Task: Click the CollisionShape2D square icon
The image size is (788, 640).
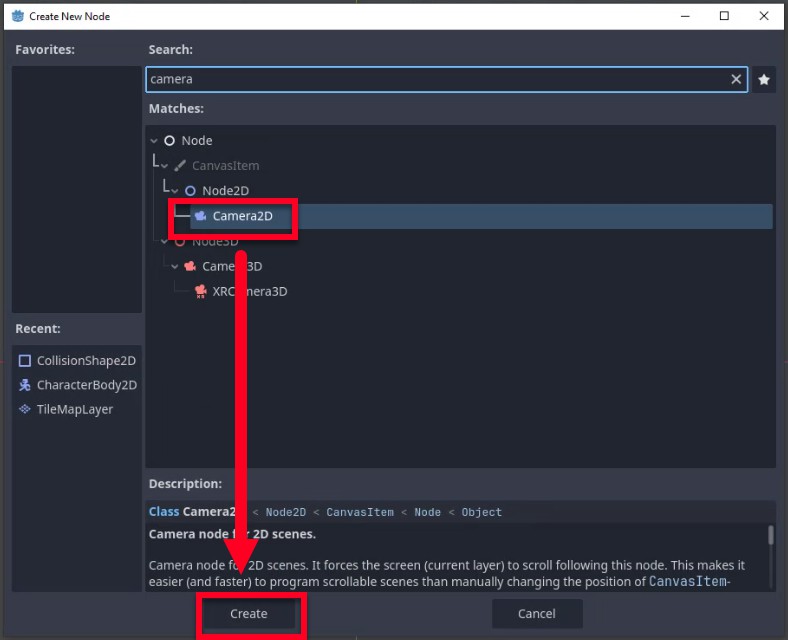Action: pos(25,361)
